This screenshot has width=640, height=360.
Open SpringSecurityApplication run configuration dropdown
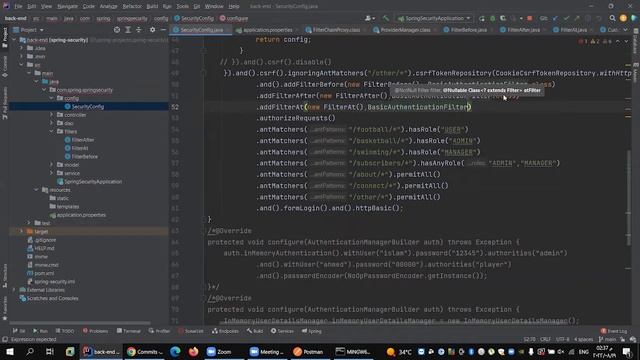click(434, 18)
